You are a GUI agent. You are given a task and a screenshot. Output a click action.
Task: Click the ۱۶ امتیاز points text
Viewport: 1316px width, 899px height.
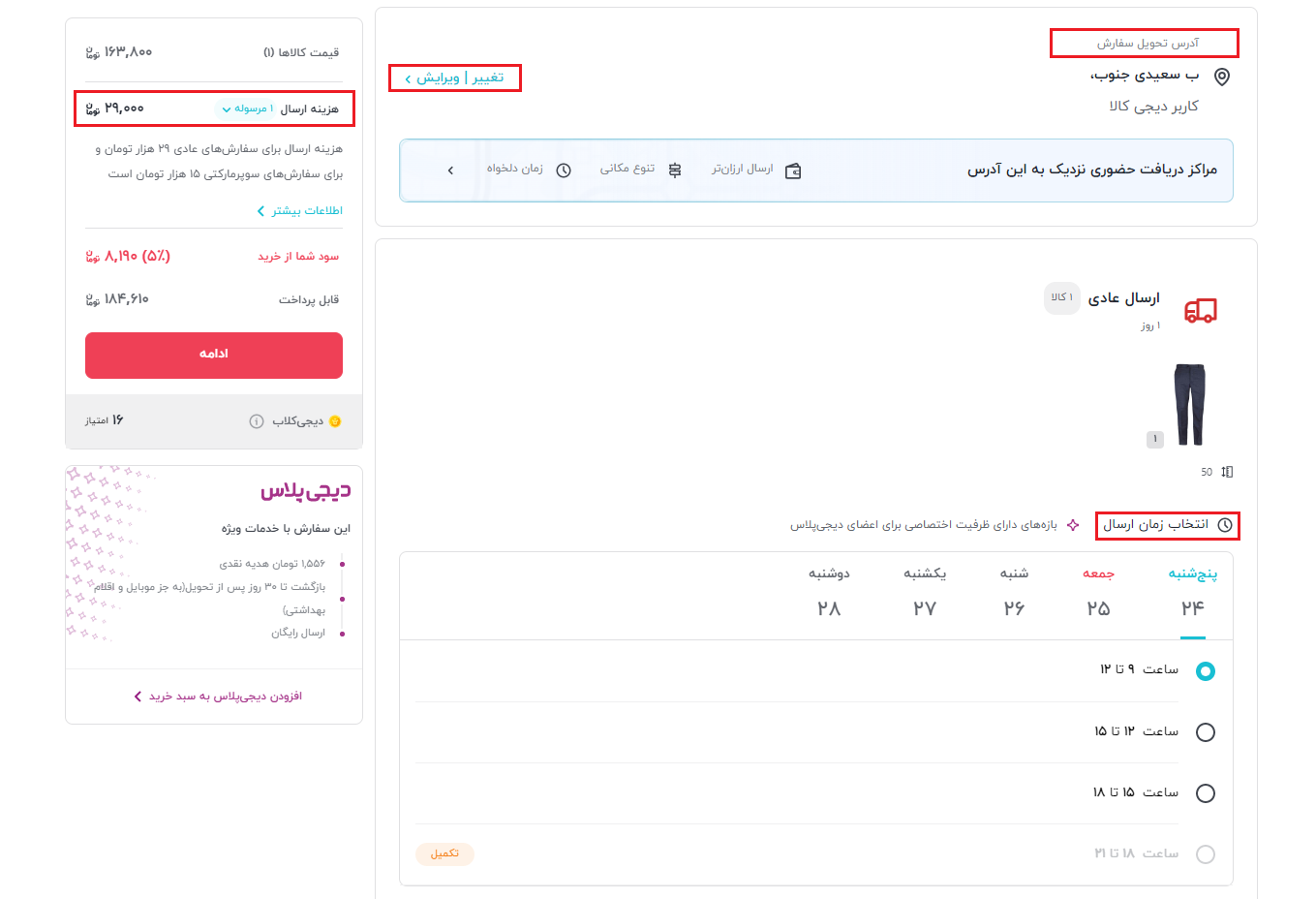105,420
